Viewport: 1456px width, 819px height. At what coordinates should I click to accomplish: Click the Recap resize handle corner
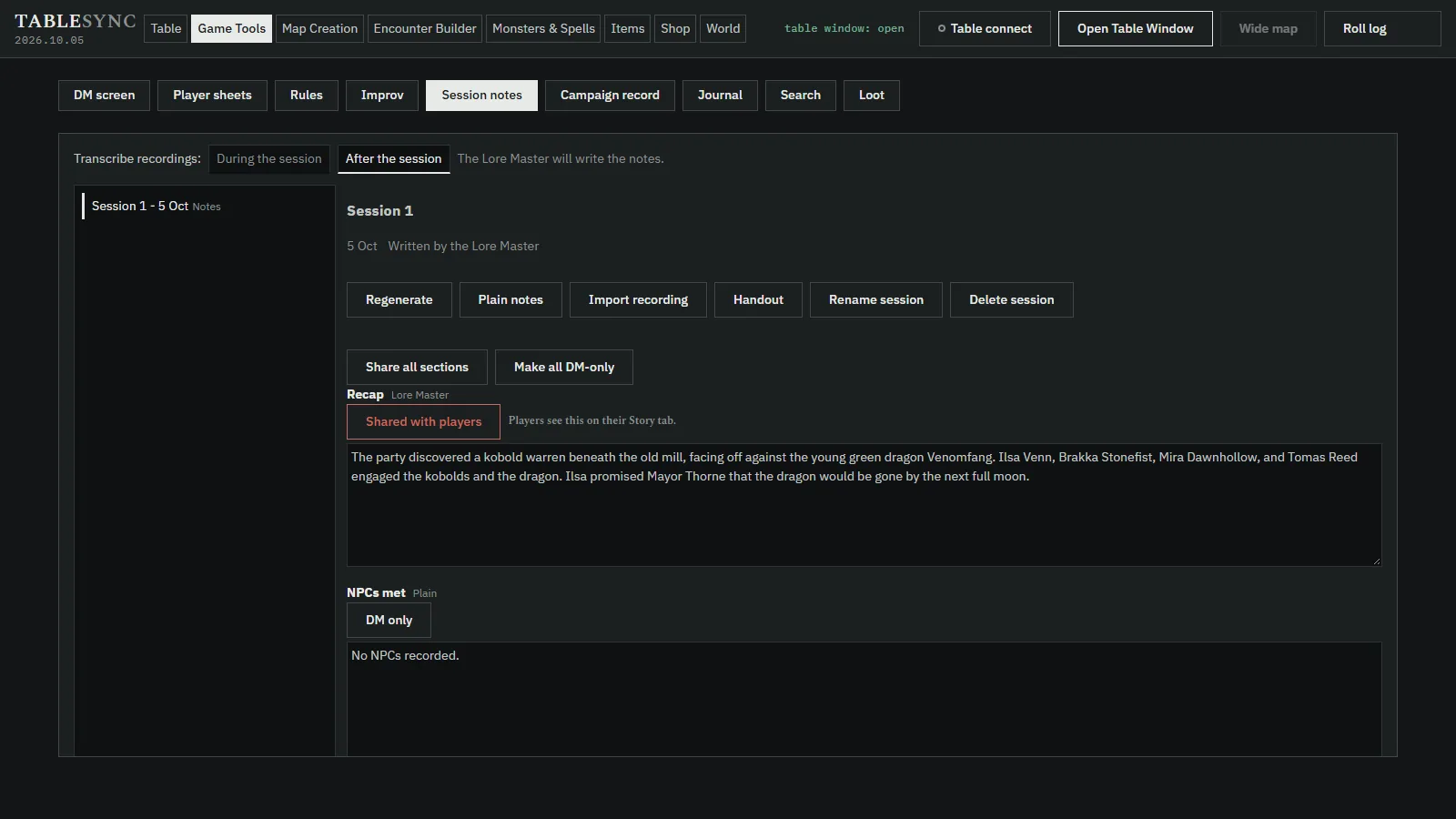pos(1376,561)
